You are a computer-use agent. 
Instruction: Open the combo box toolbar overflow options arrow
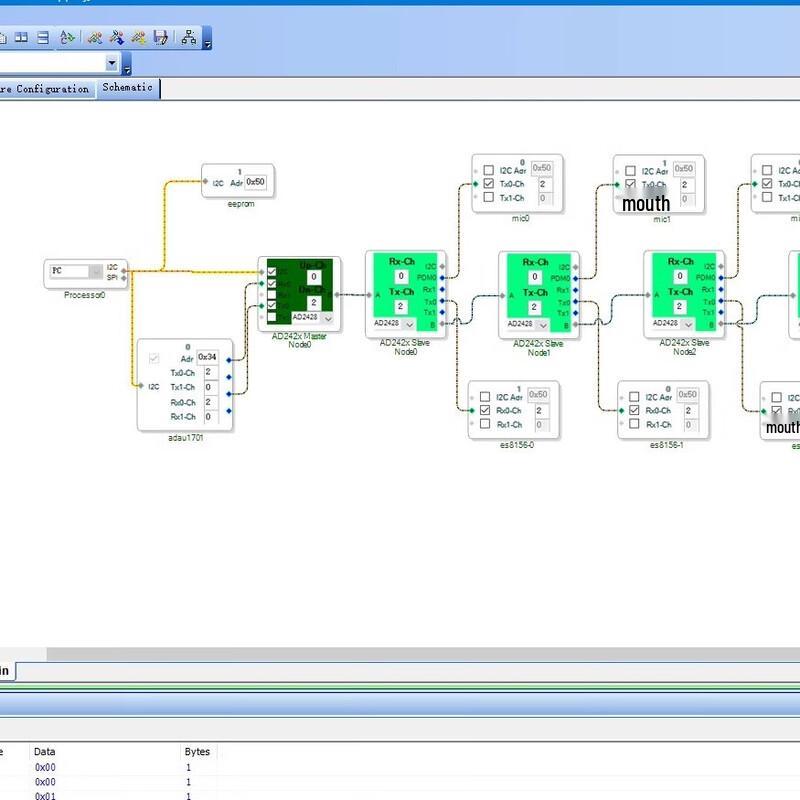pos(127,64)
